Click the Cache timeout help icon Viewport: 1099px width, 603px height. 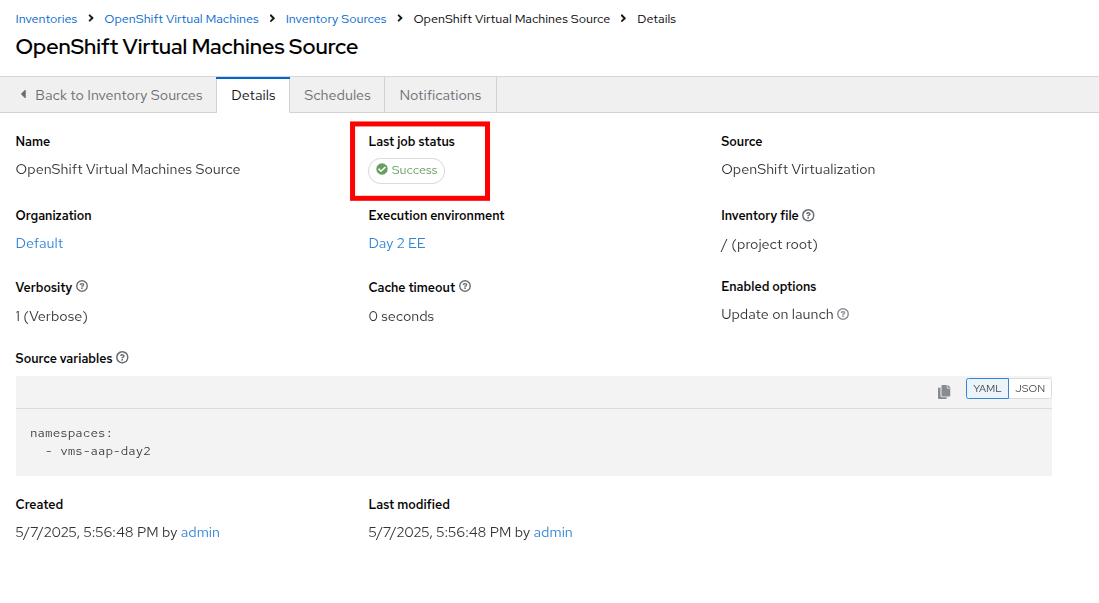[x=465, y=287]
